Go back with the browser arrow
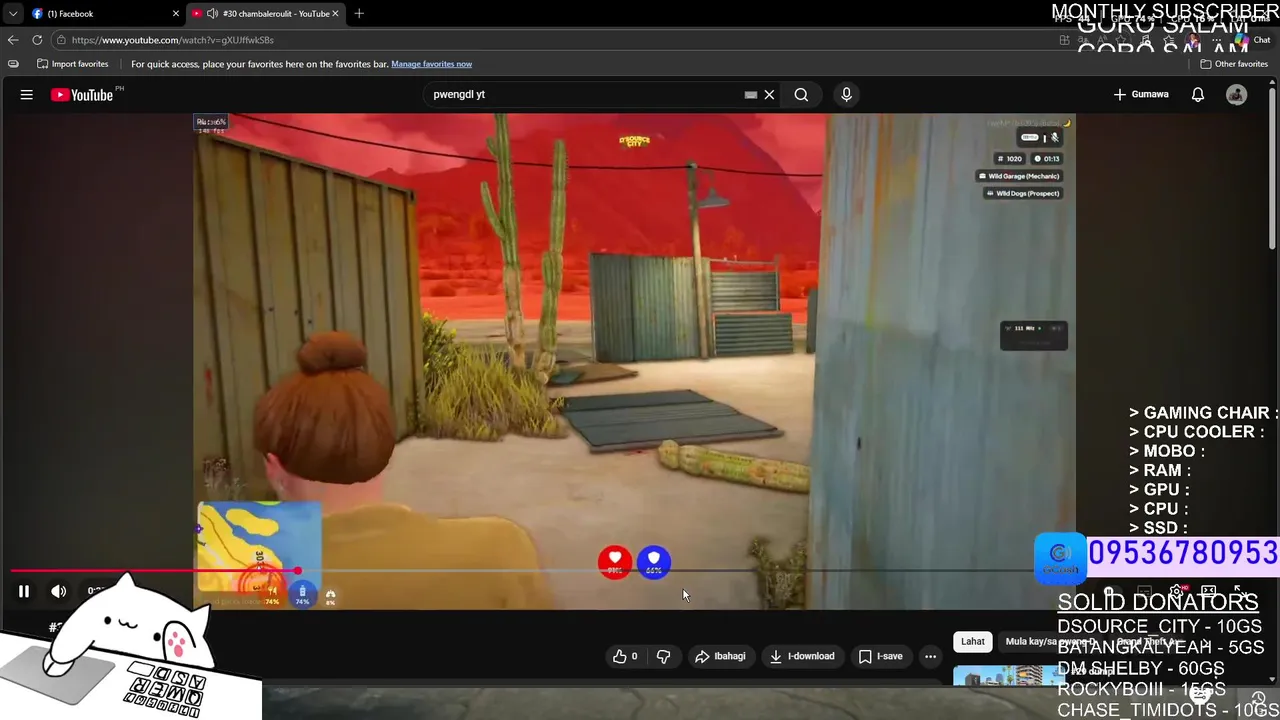Image resolution: width=1280 pixels, height=720 pixels. pyautogui.click(x=13, y=40)
